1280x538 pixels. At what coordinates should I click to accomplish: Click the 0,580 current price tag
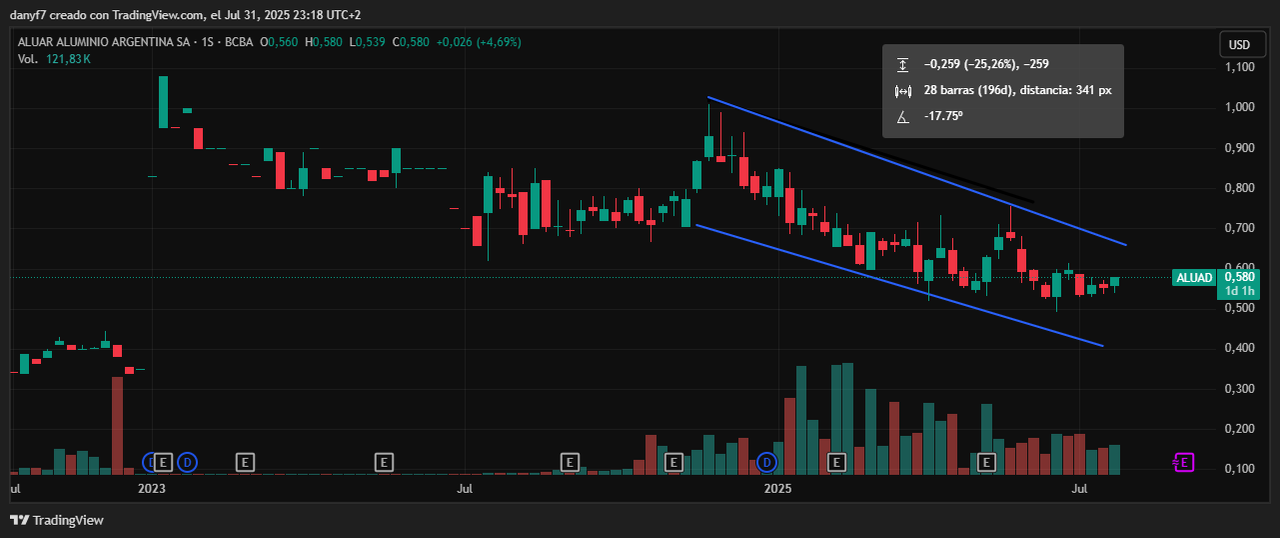tap(1239, 277)
